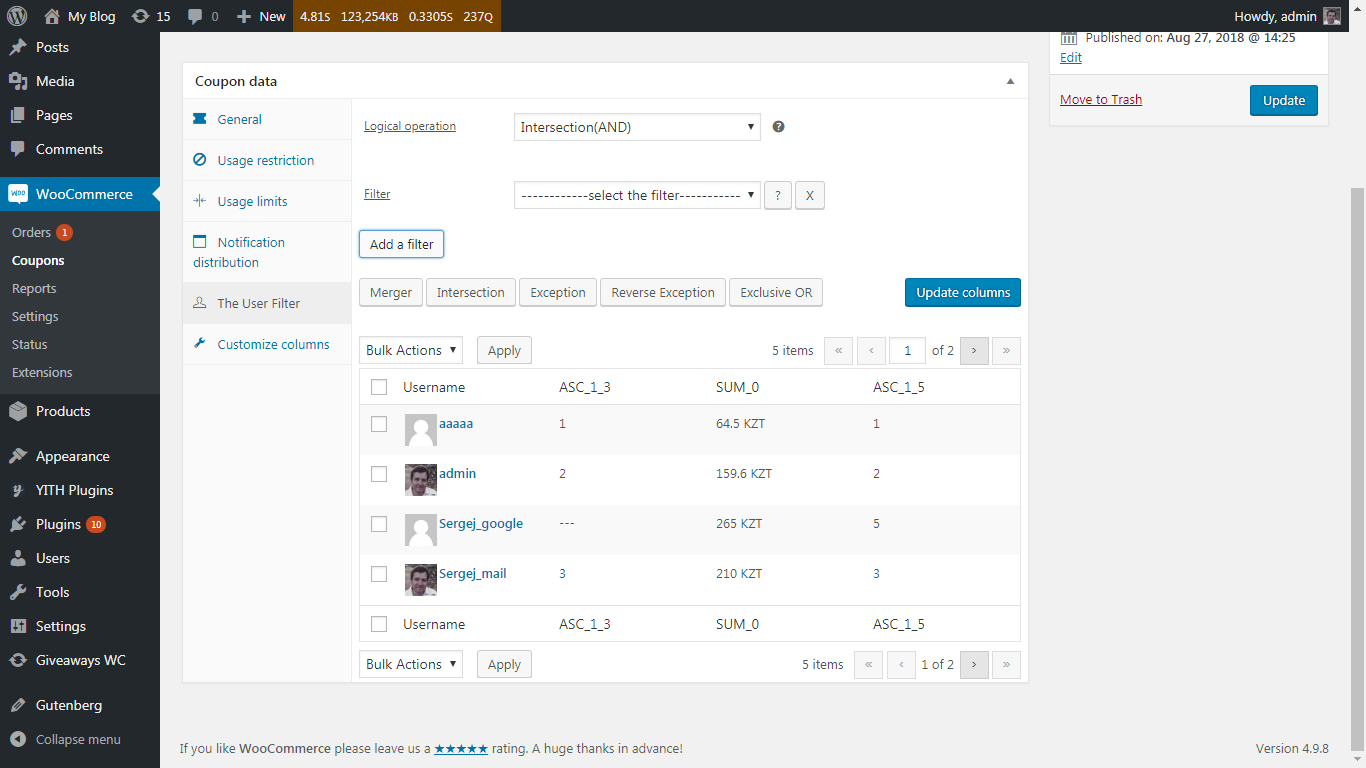Check the admin row checkbox
Screen dimensions: 1366x768
[x=379, y=474]
